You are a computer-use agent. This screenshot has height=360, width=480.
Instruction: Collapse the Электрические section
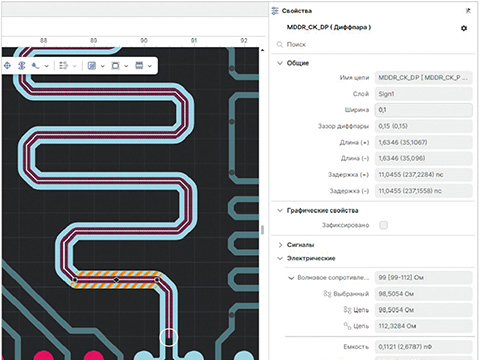pos(280,258)
